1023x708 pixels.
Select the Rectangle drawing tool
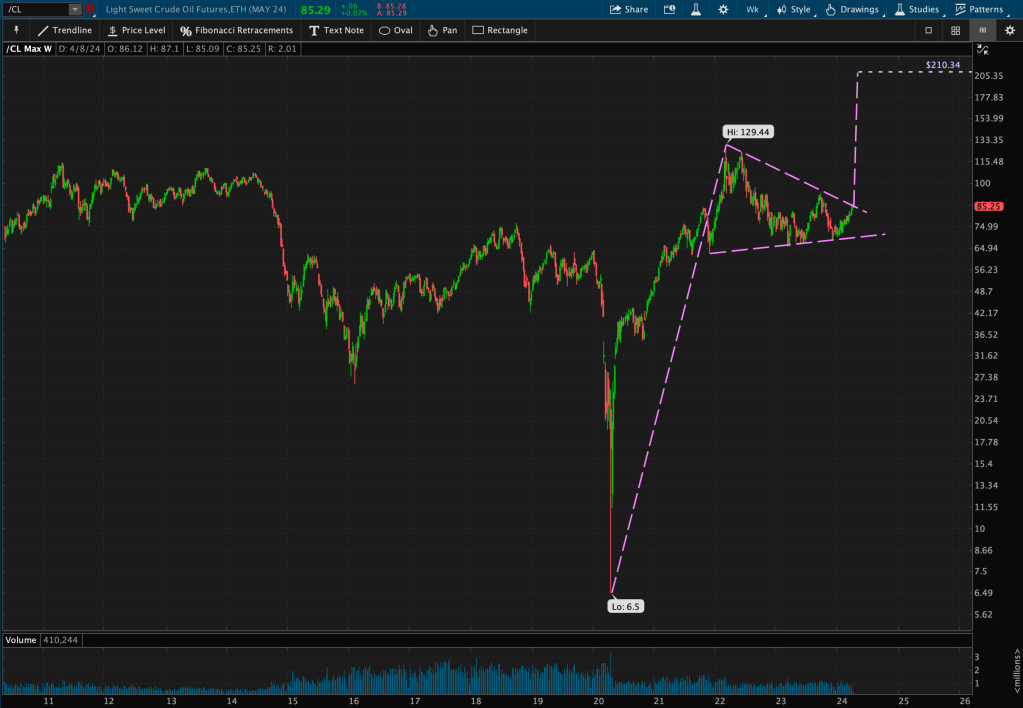pos(499,30)
